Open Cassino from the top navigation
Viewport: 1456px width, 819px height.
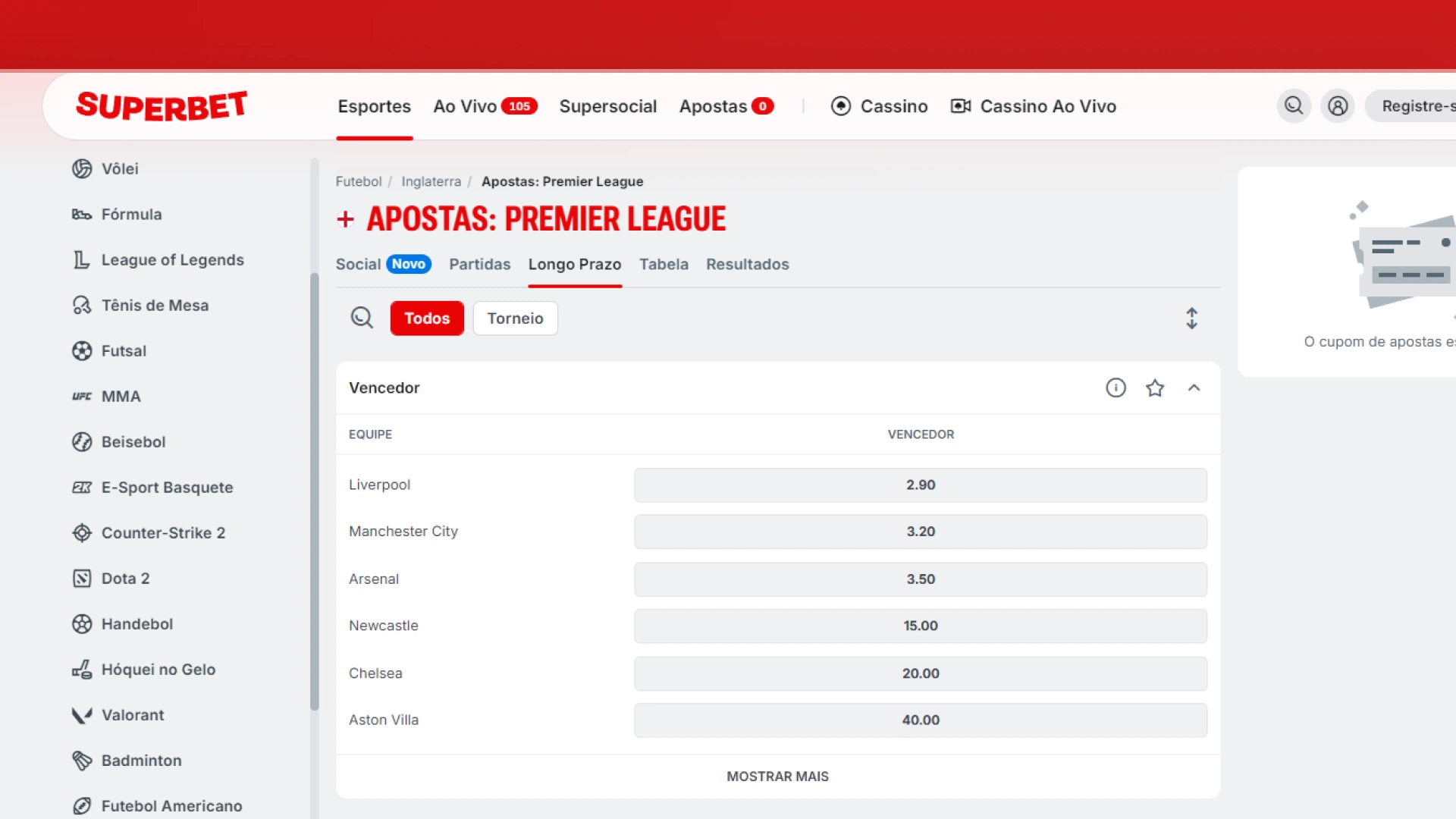[880, 106]
